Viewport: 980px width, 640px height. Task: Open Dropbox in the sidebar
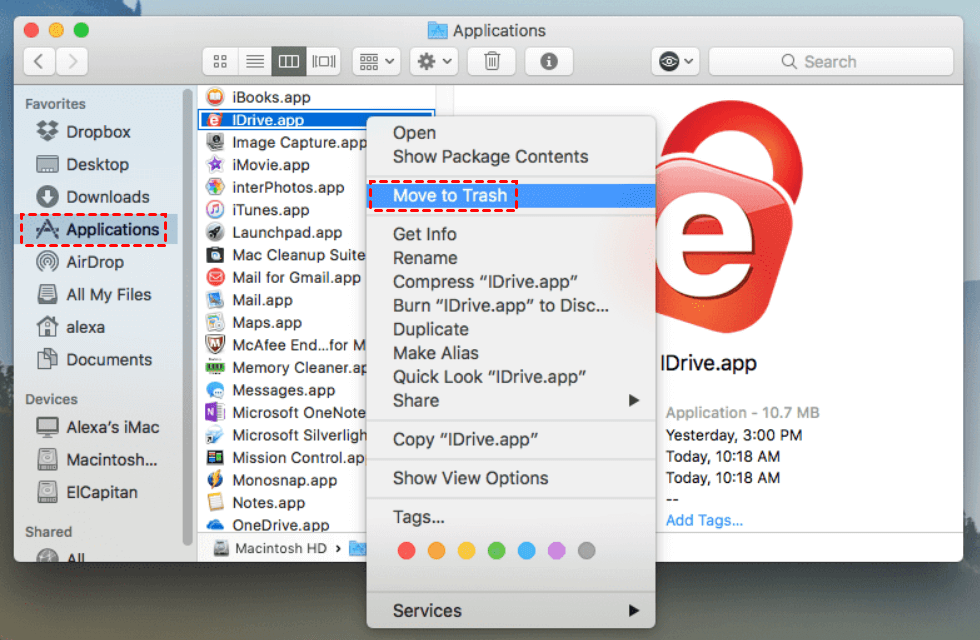click(98, 132)
